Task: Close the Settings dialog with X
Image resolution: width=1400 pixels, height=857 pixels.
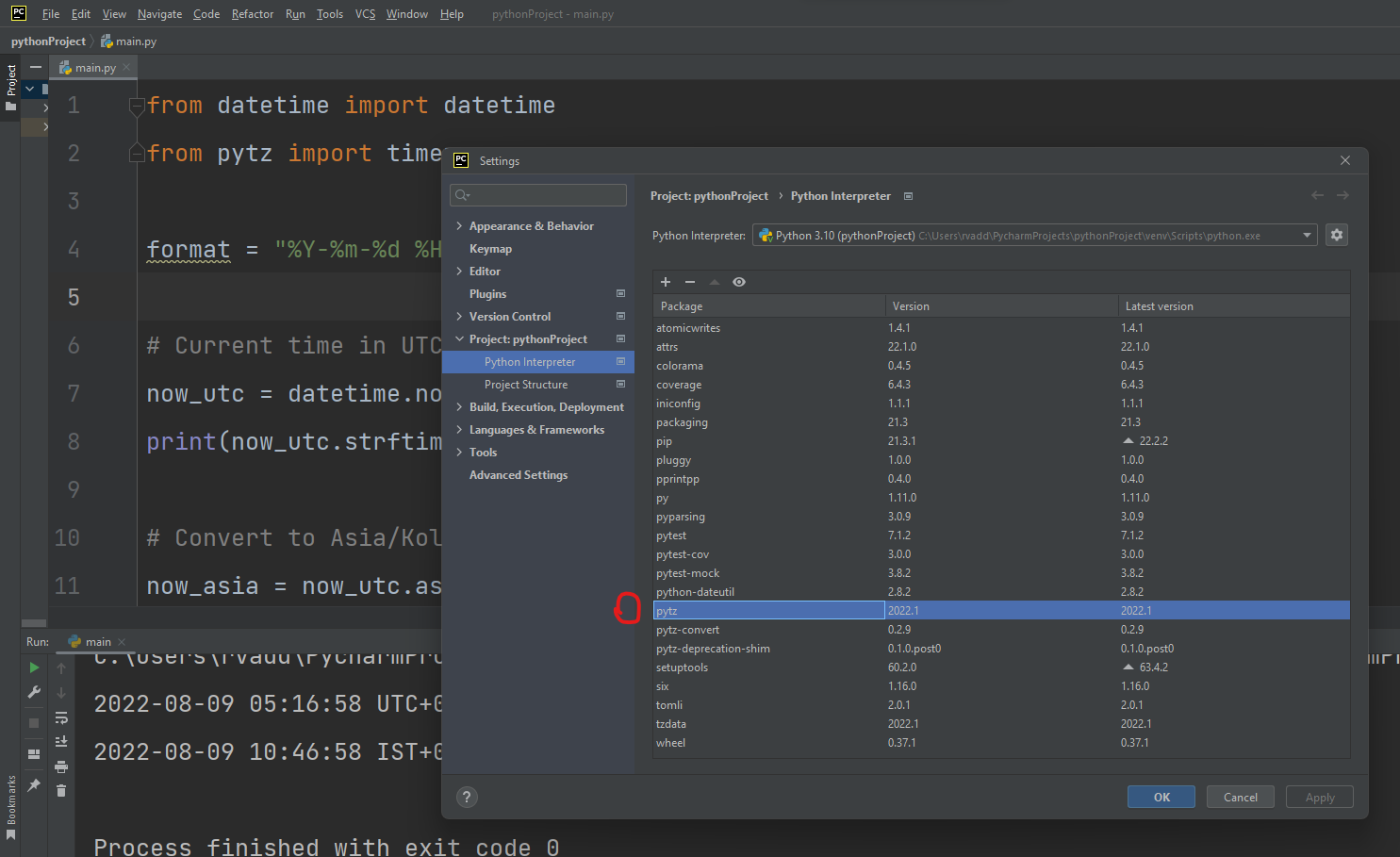Action: [x=1345, y=160]
